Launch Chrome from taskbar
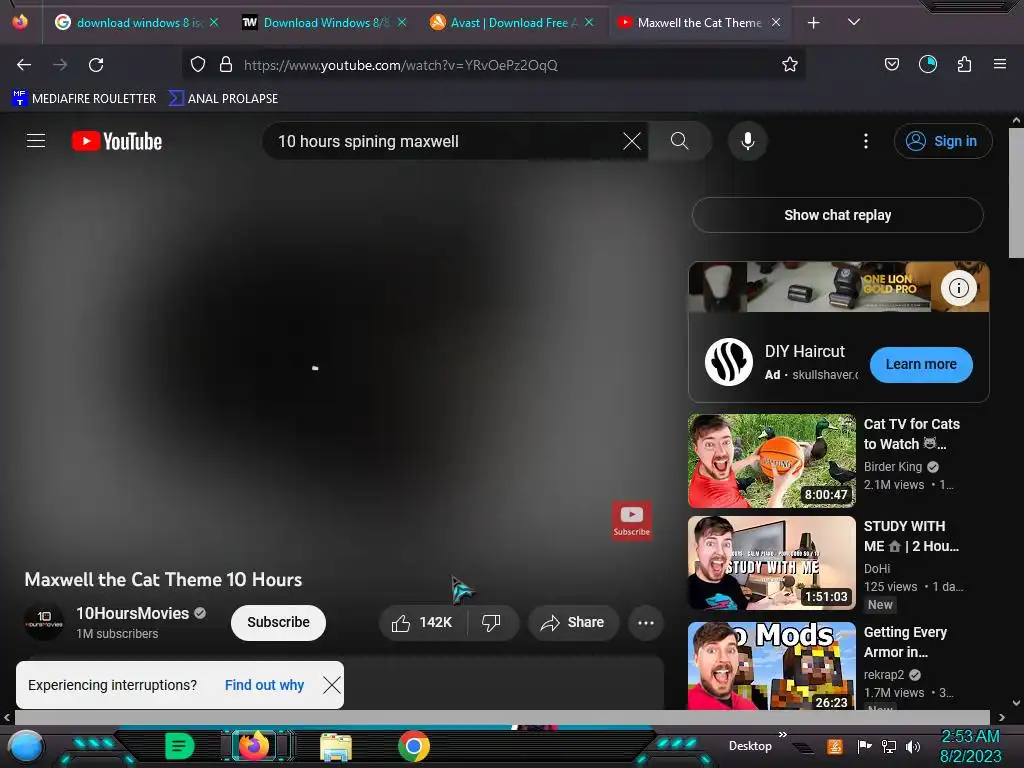Screen dimensions: 1024x768 414,746
